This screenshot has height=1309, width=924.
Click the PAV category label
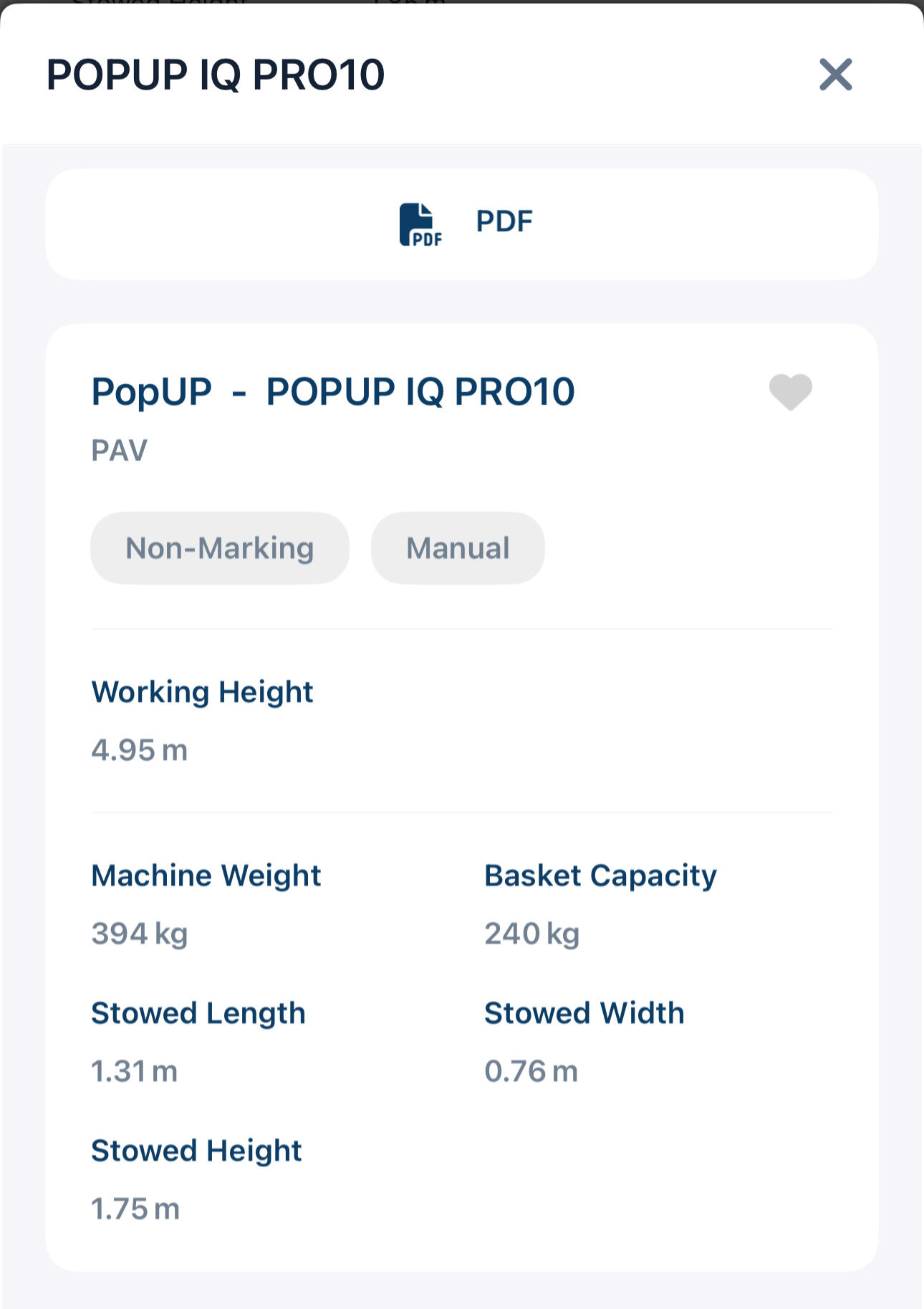tap(119, 451)
